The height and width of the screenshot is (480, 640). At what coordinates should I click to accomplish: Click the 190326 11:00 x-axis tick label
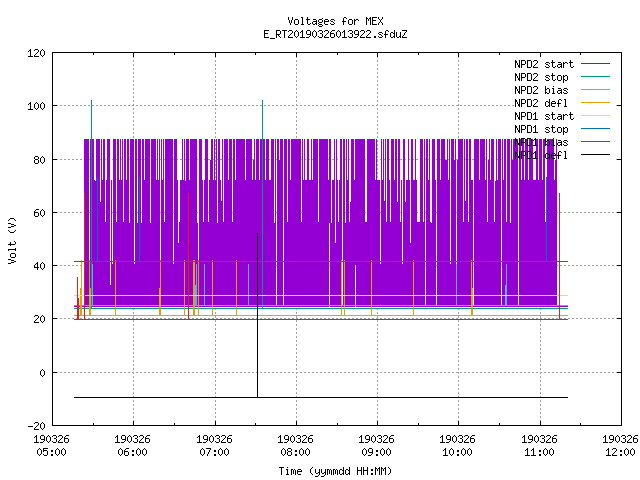click(539, 446)
